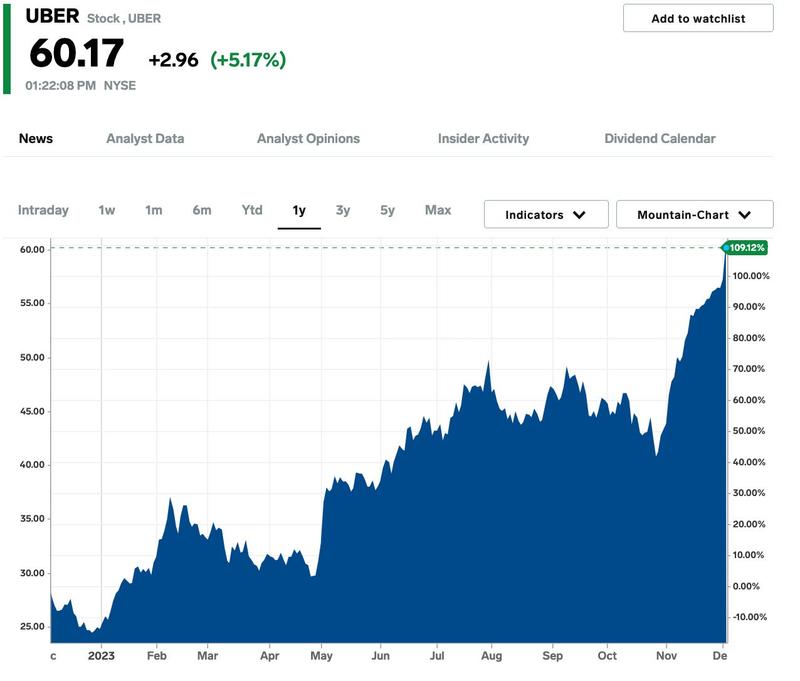Switch chart range to 1w

point(107,210)
